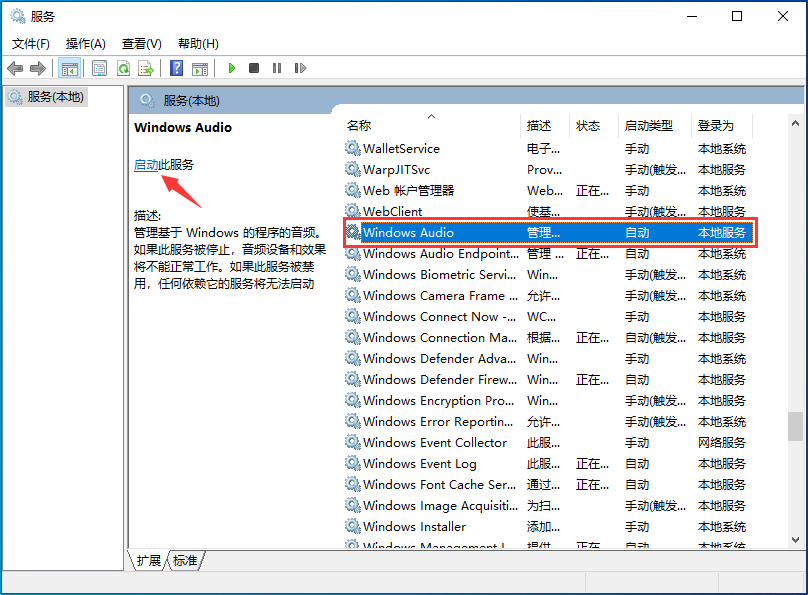
Task: Click the vertical scrollbar thumb
Action: (795, 427)
